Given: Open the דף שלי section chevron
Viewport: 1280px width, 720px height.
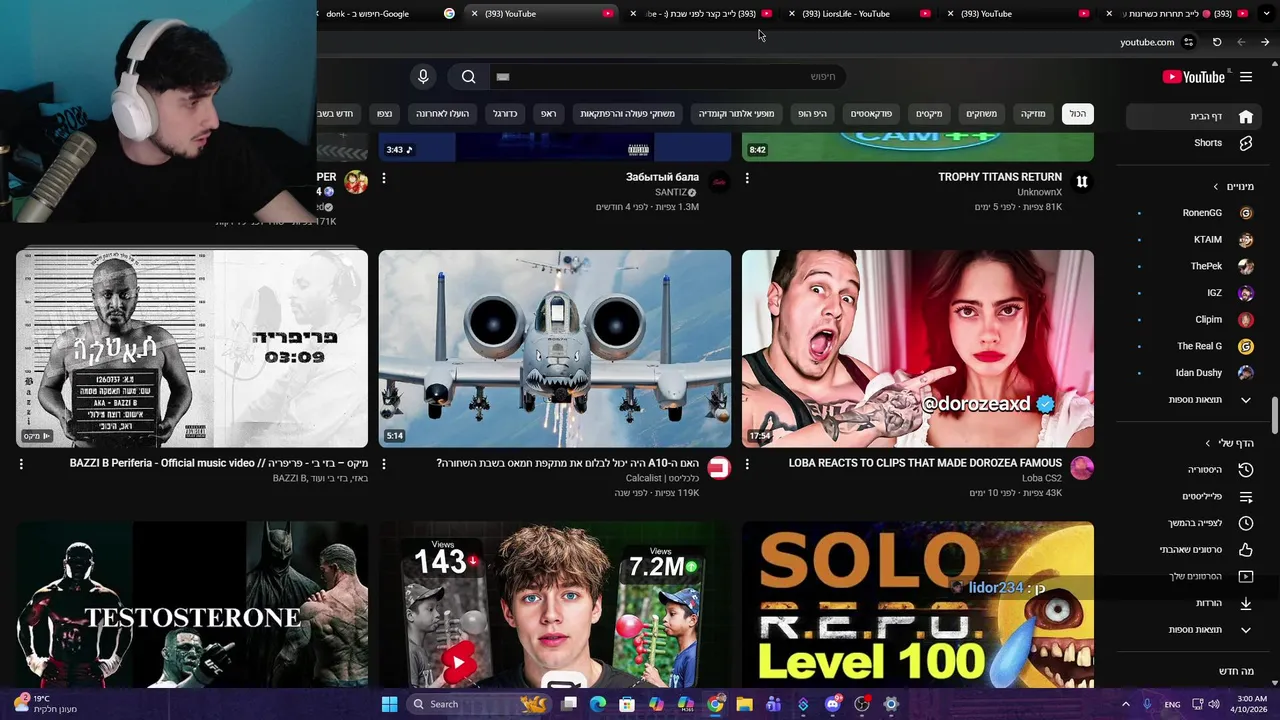Looking at the screenshot, I should [1208, 443].
